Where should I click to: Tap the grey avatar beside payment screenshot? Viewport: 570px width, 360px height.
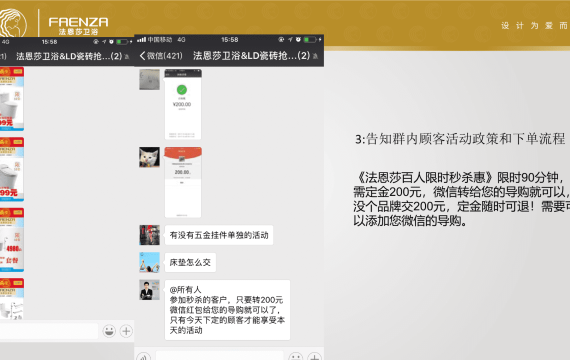point(149,79)
